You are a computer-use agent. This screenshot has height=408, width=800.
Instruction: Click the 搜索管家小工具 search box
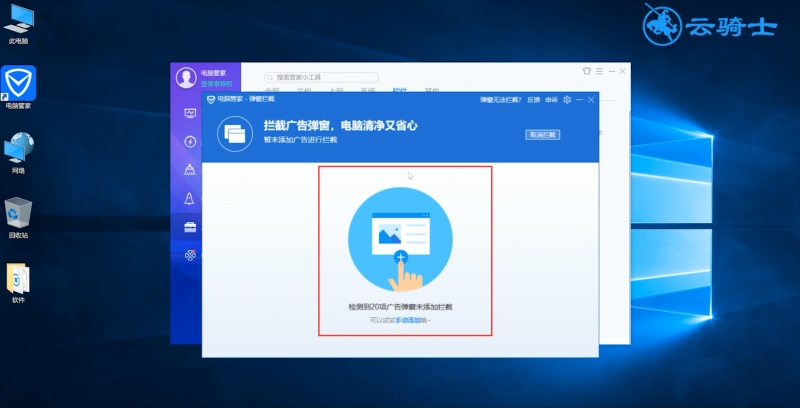click(x=321, y=78)
